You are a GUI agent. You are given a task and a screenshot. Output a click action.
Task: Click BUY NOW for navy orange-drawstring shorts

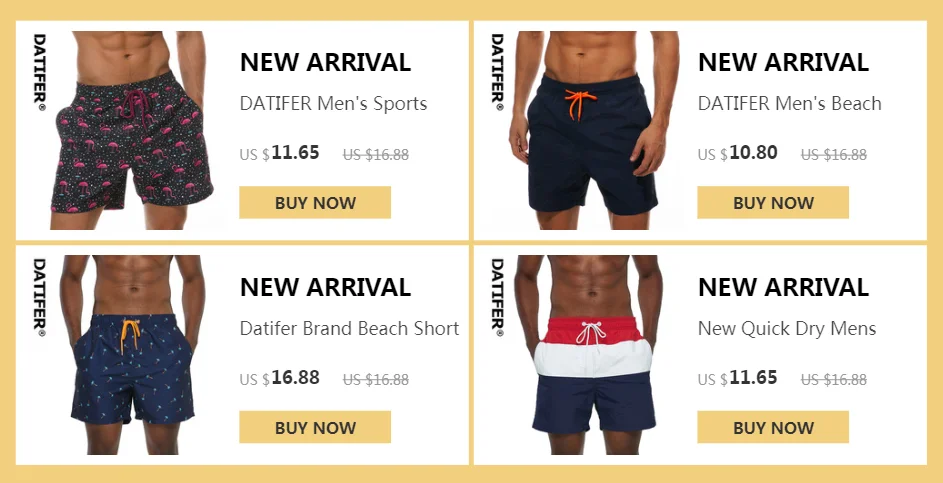point(773,203)
